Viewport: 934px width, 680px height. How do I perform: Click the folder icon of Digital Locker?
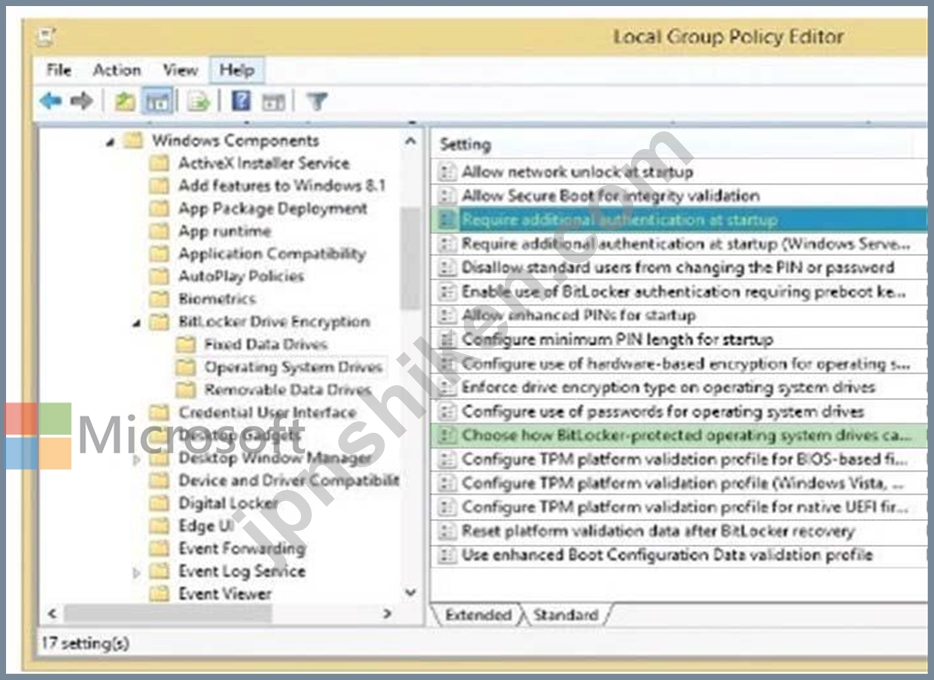tap(159, 503)
